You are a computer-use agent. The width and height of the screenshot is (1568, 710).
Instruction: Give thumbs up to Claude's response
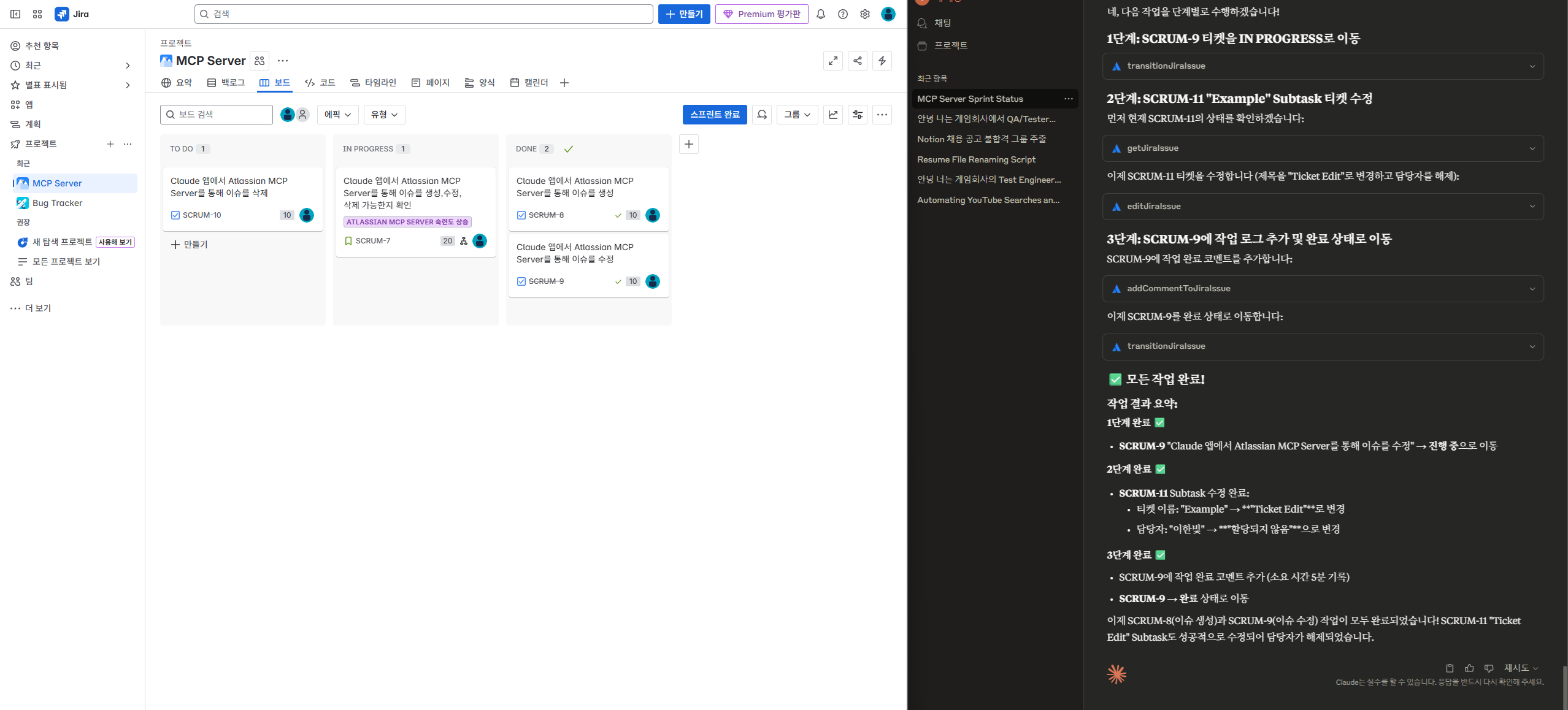coord(1469,668)
